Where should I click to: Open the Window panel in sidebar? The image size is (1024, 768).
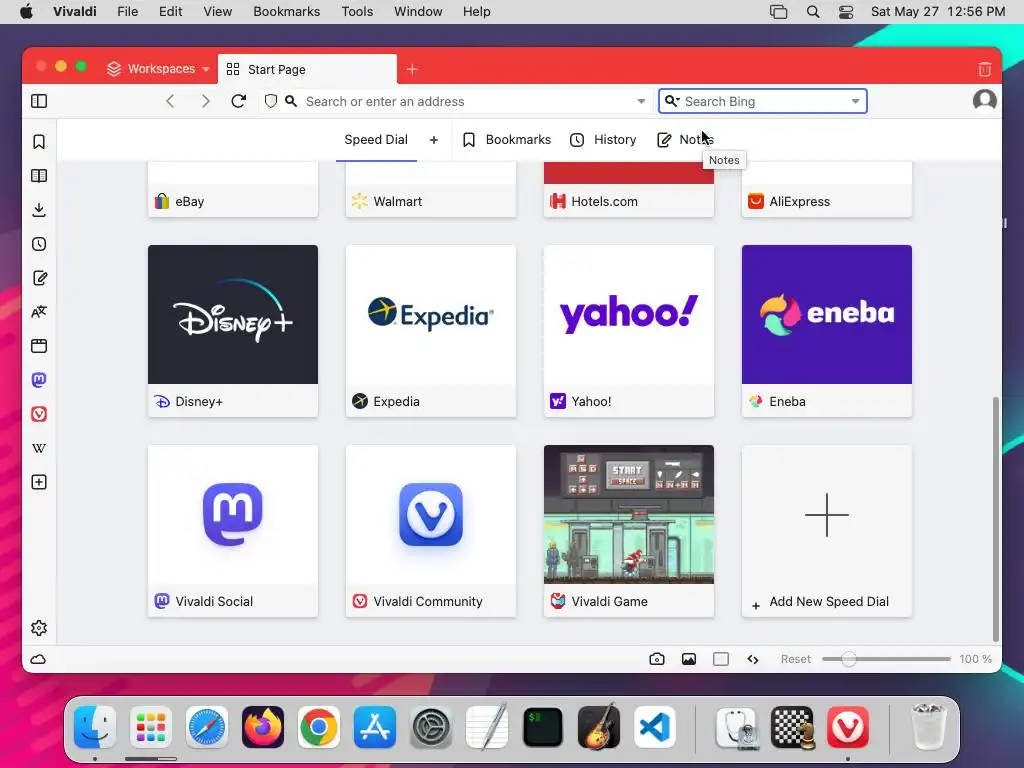coord(39,345)
